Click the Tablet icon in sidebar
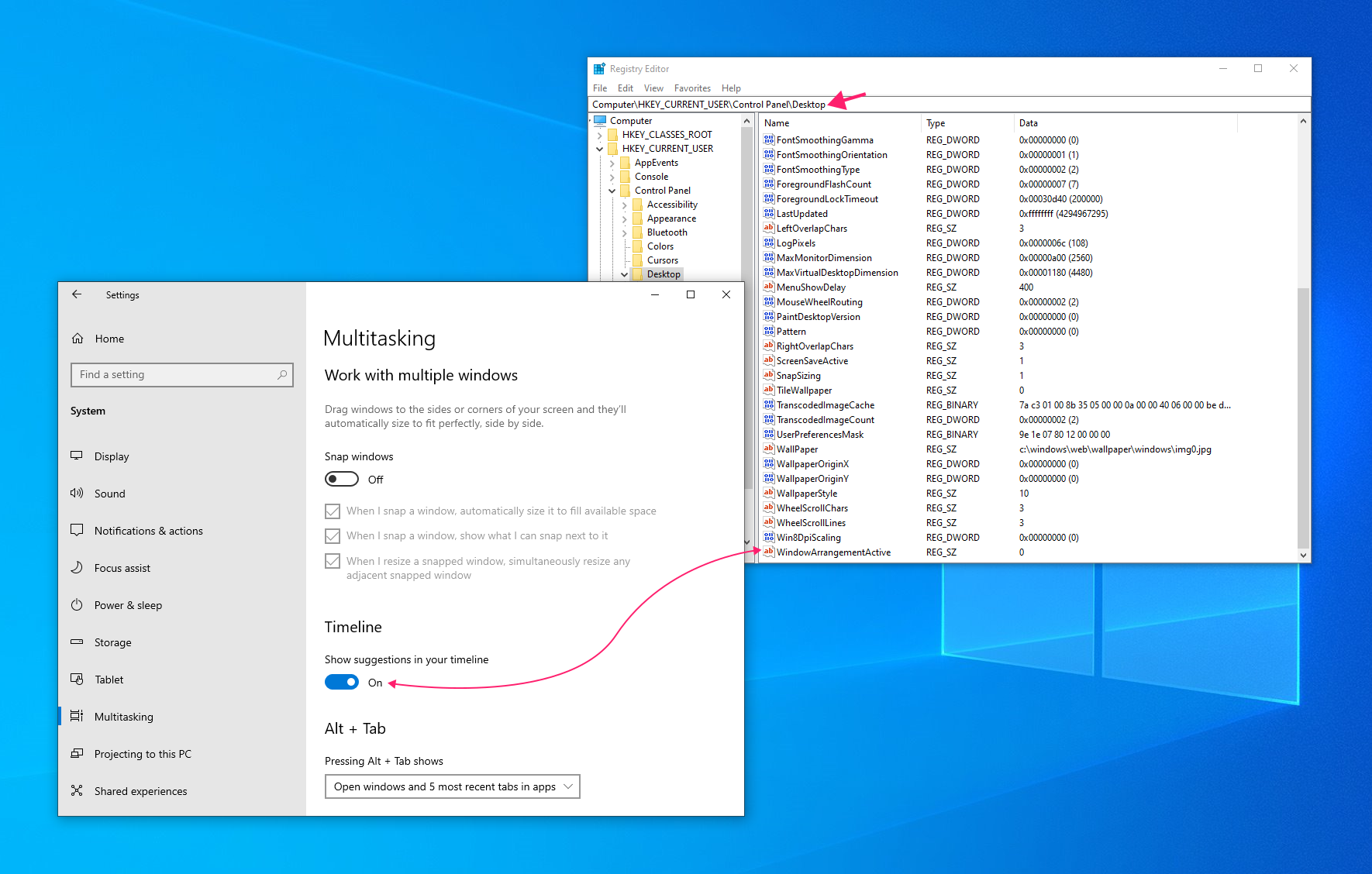This screenshot has width=1372, height=874. tap(77, 679)
